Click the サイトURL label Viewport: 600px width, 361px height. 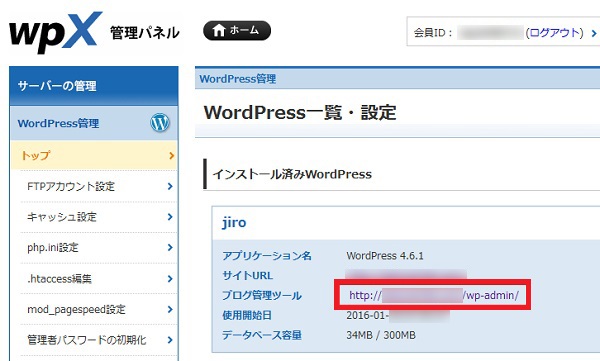pos(247,276)
